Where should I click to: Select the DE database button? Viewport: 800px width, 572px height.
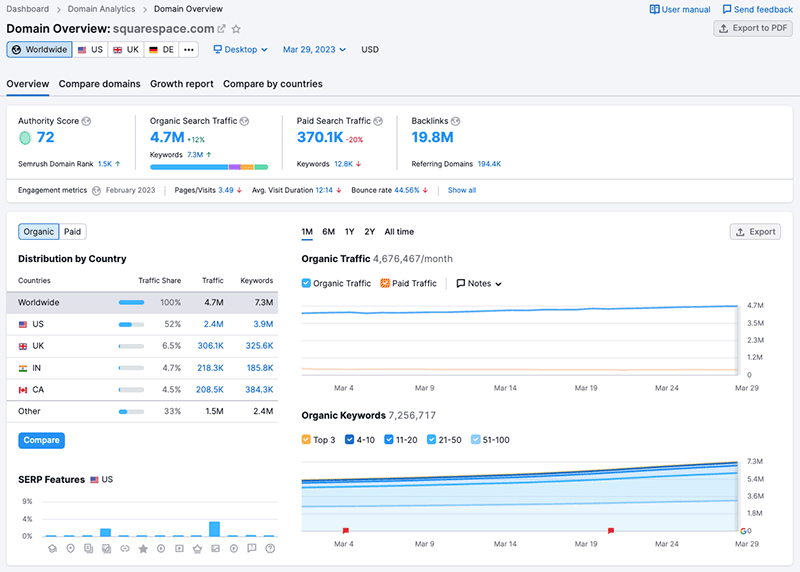pos(161,49)
